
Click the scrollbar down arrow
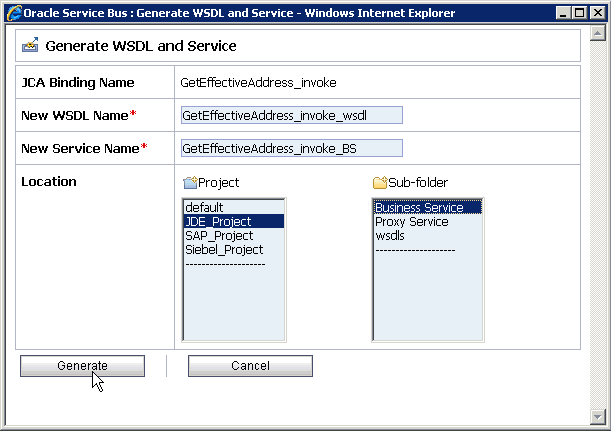pos(597,417)
